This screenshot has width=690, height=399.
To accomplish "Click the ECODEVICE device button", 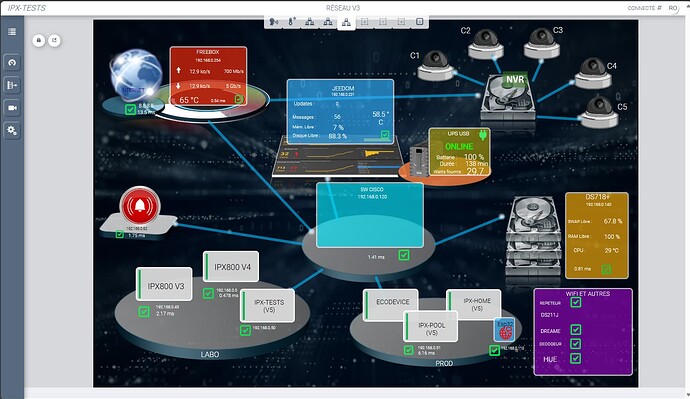I will click(391, 302).
